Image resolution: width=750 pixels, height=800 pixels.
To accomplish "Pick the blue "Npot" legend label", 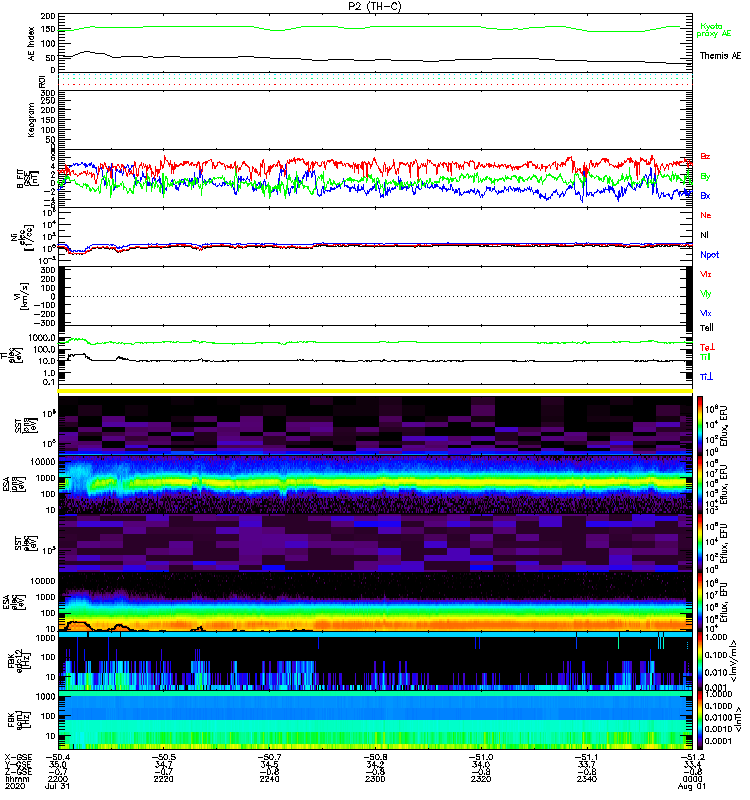I will pos(709,255).
